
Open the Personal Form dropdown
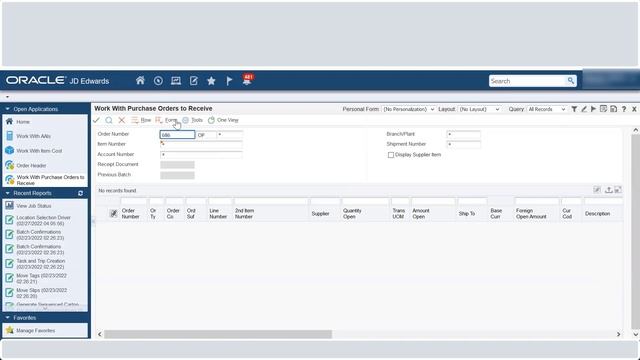(x=409, y=109)
